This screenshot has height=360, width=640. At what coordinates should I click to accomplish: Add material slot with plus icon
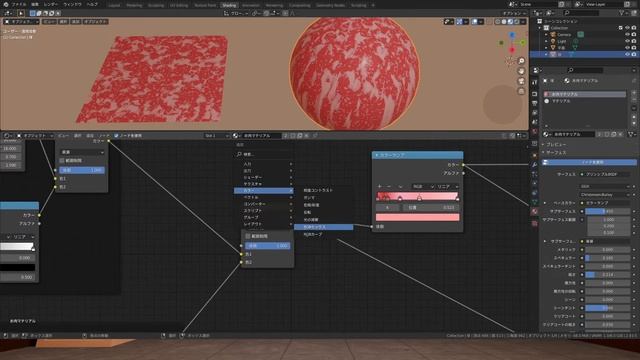pyautogui.click(x=634, y=93)
